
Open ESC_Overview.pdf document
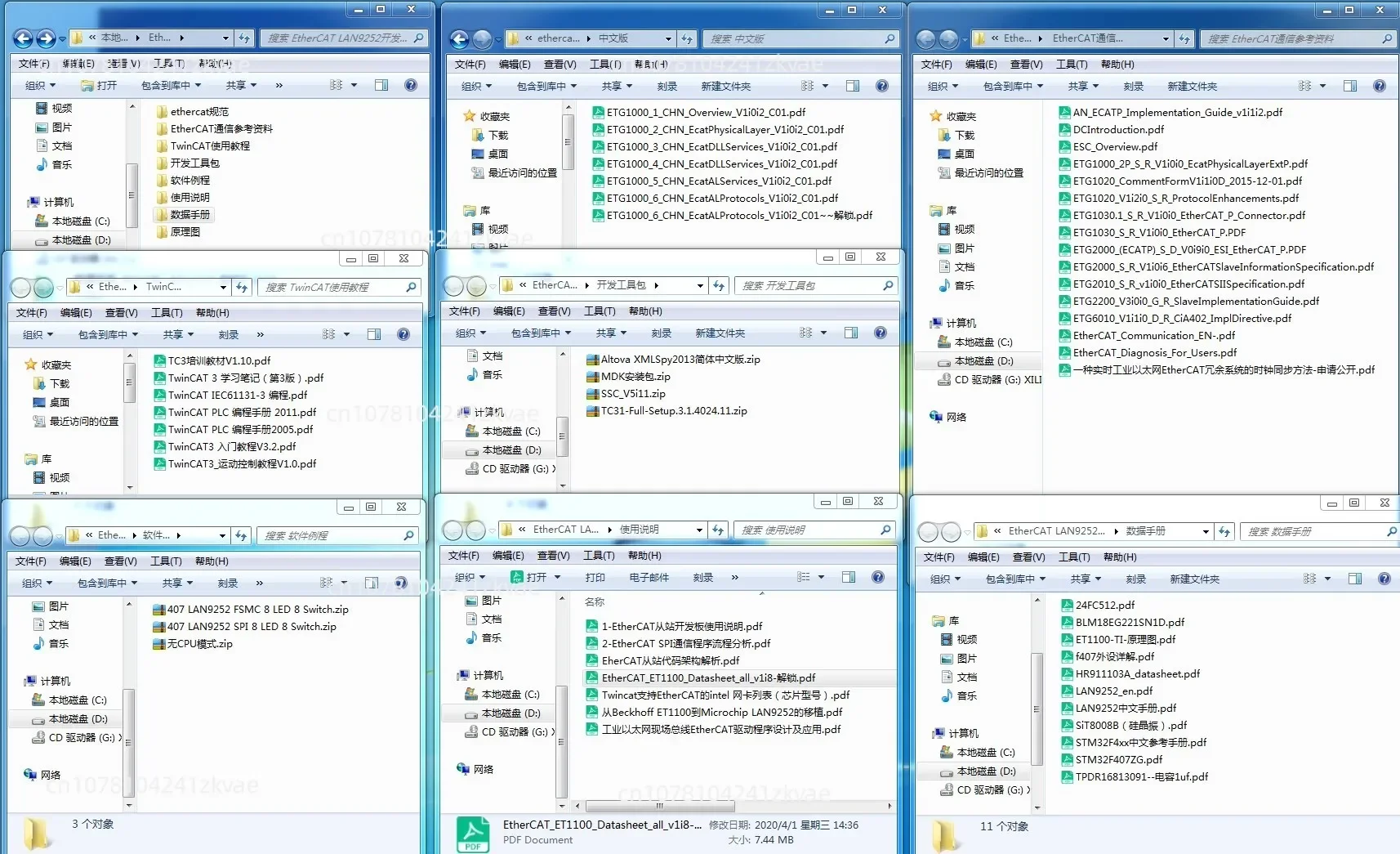click(x=1108, y=146)
